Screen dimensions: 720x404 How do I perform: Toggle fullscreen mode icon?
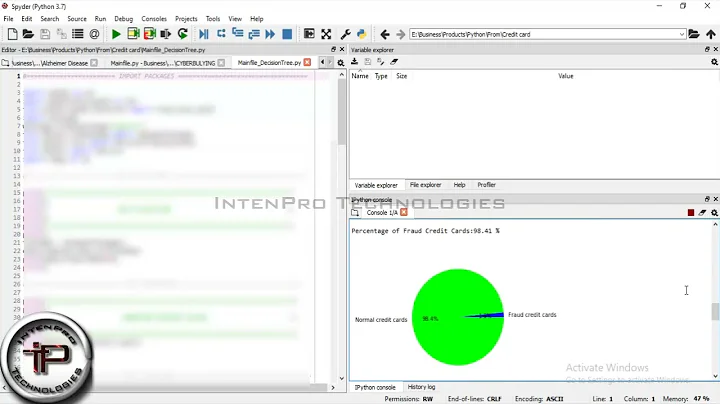(326, 34)
